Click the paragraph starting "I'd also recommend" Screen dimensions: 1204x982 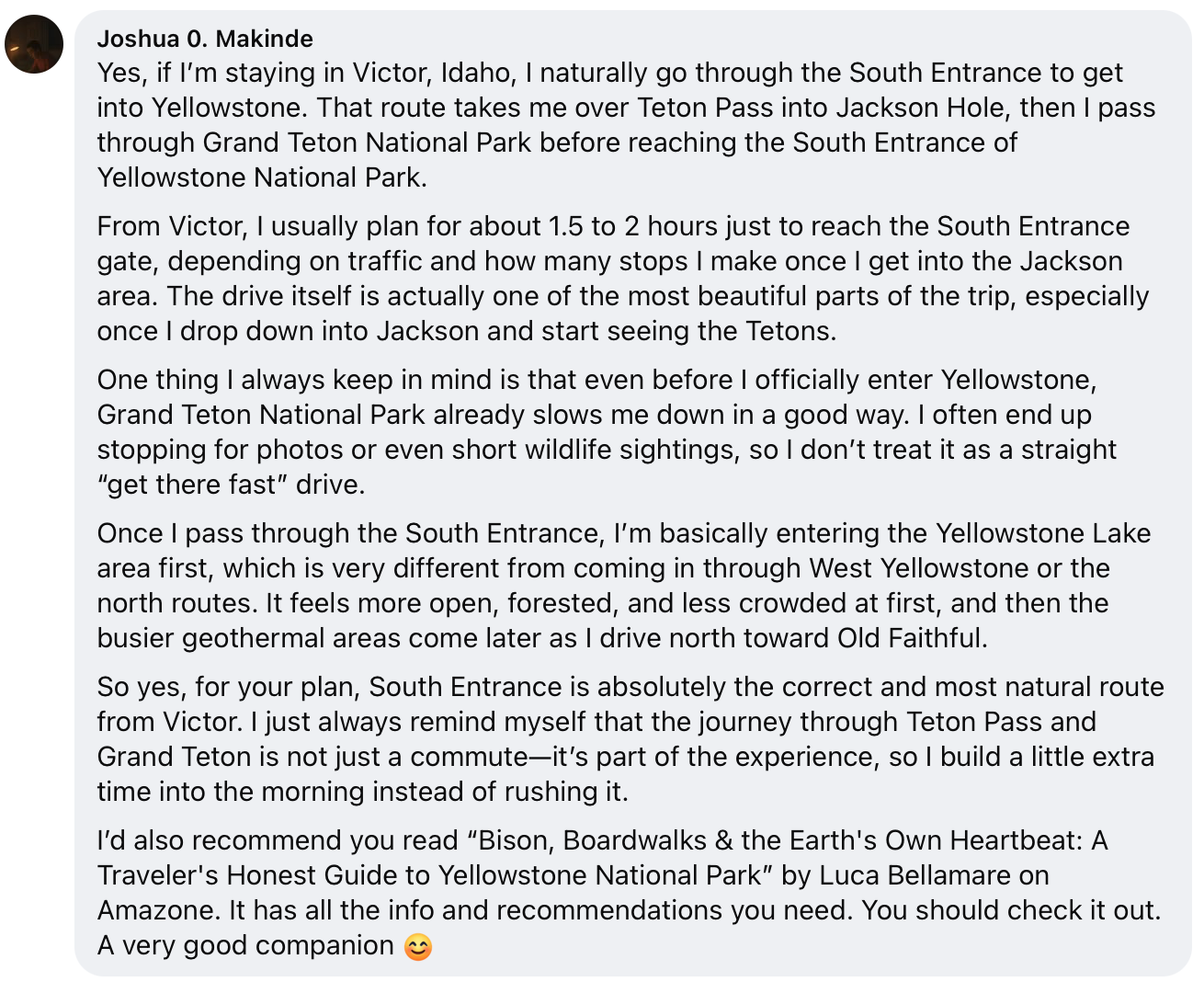[x=630, y=893]
